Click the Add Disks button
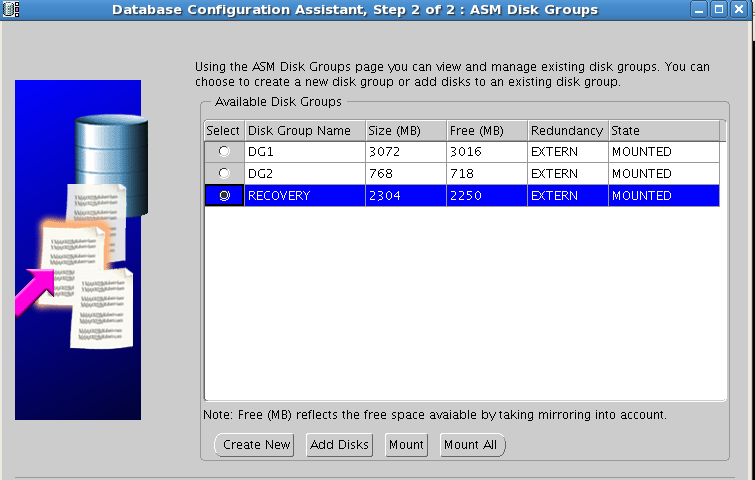 [339, 444]
